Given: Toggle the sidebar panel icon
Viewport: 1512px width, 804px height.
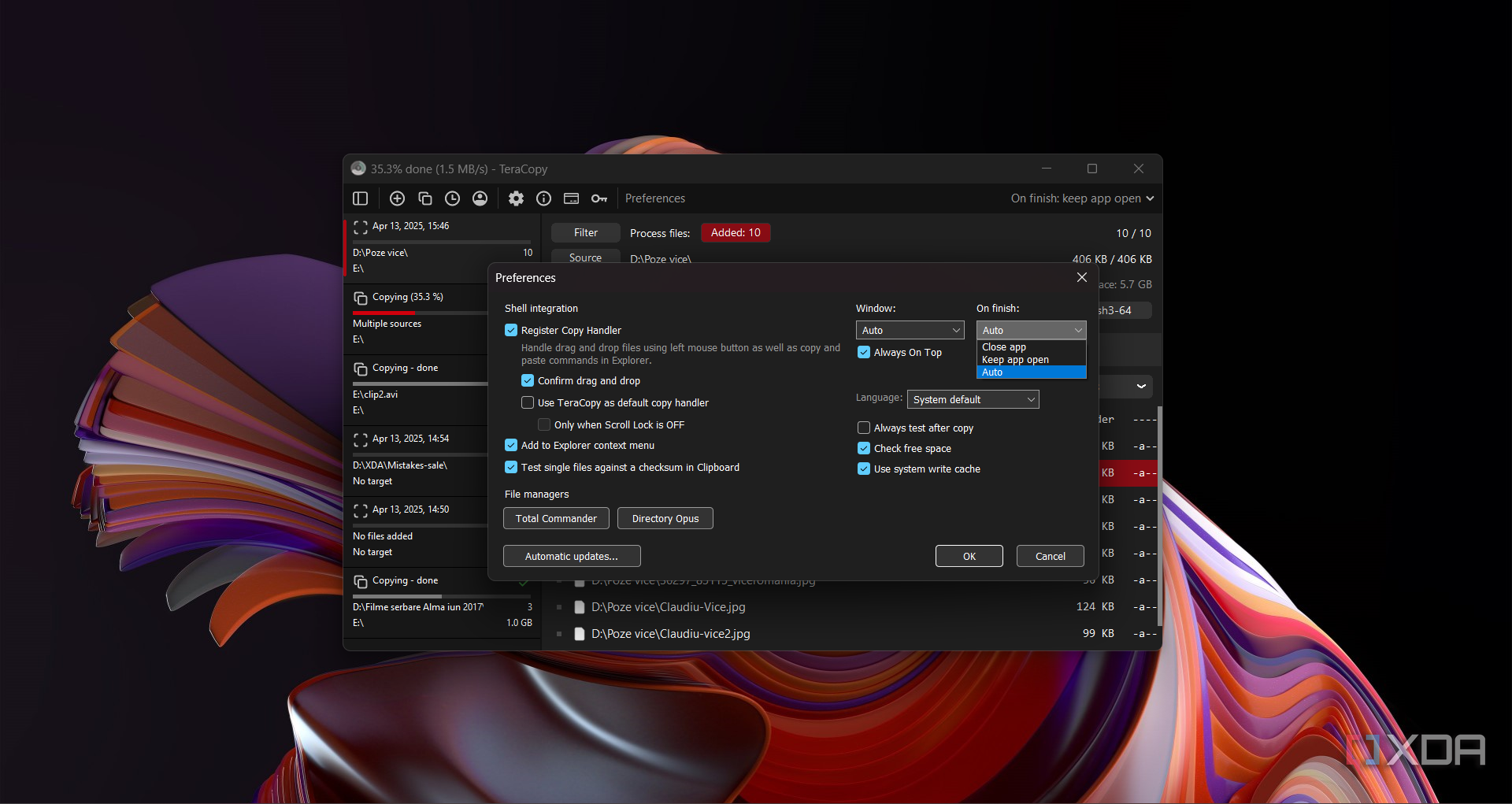Looking at the screenshot, I should click(x=361, y=198).
